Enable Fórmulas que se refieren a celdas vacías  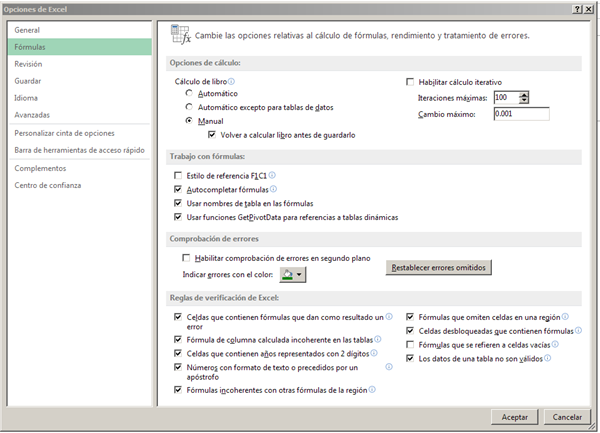click(410, 345)
